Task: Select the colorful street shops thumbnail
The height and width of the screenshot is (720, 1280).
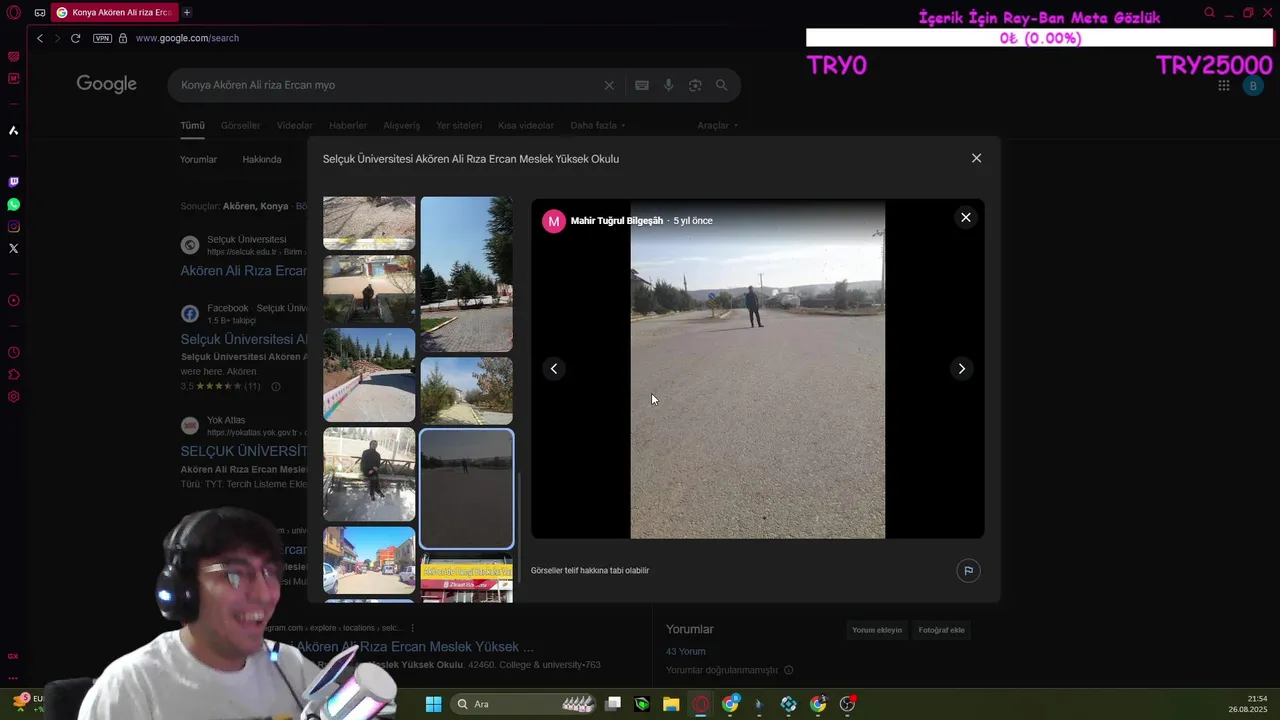Action: pyautogui.click(x=369, y=560)
